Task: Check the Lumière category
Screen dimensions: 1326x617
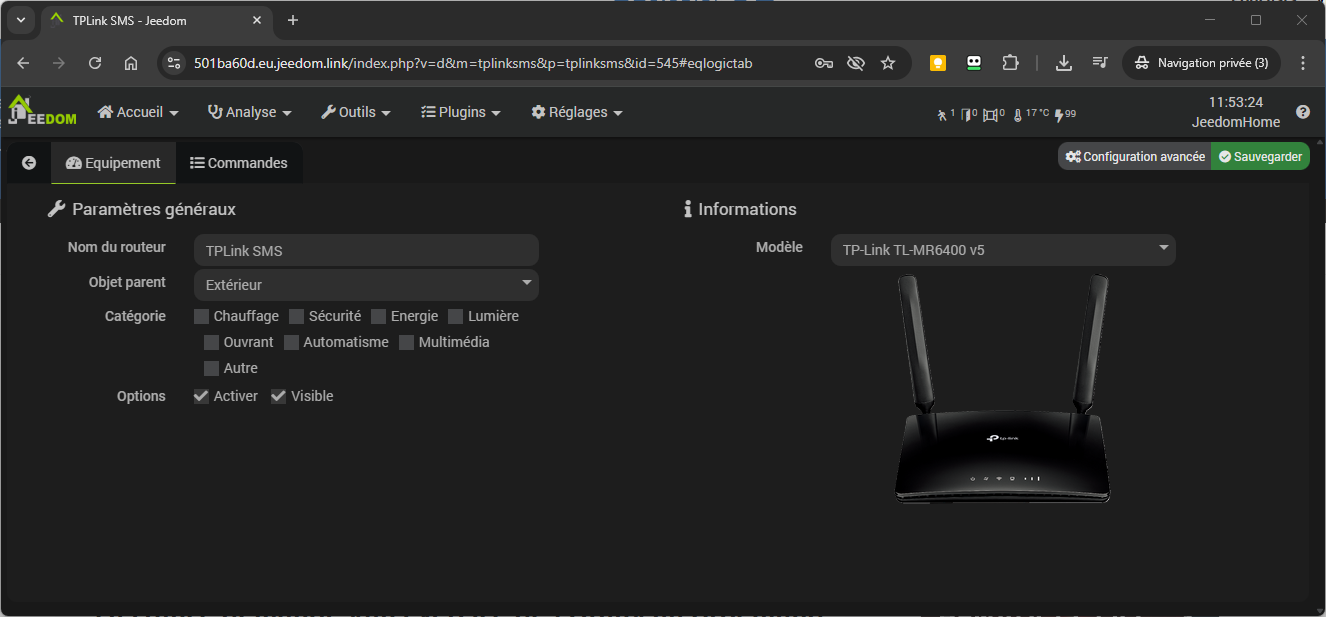Action: [x=456, y=316]
